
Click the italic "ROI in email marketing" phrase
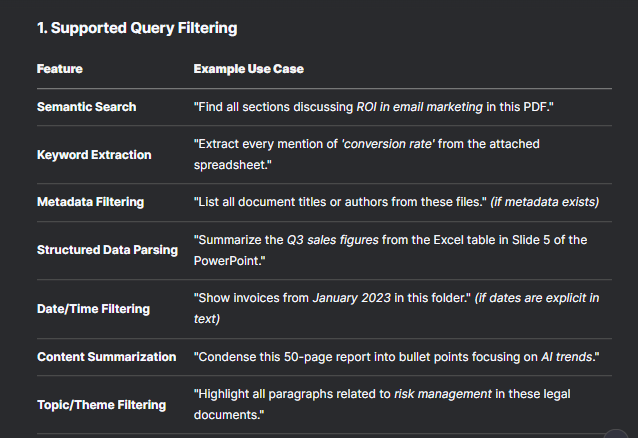click(x=420, y=107)
